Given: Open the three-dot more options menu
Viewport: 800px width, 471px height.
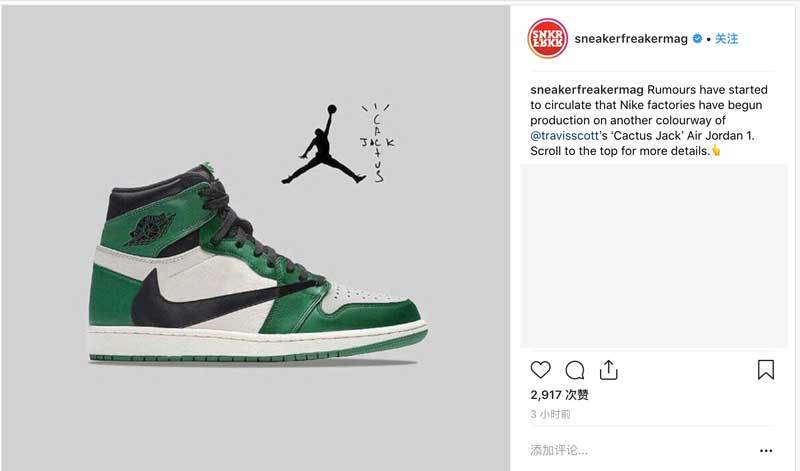Looking at the screenshot, I should point(766,451).
